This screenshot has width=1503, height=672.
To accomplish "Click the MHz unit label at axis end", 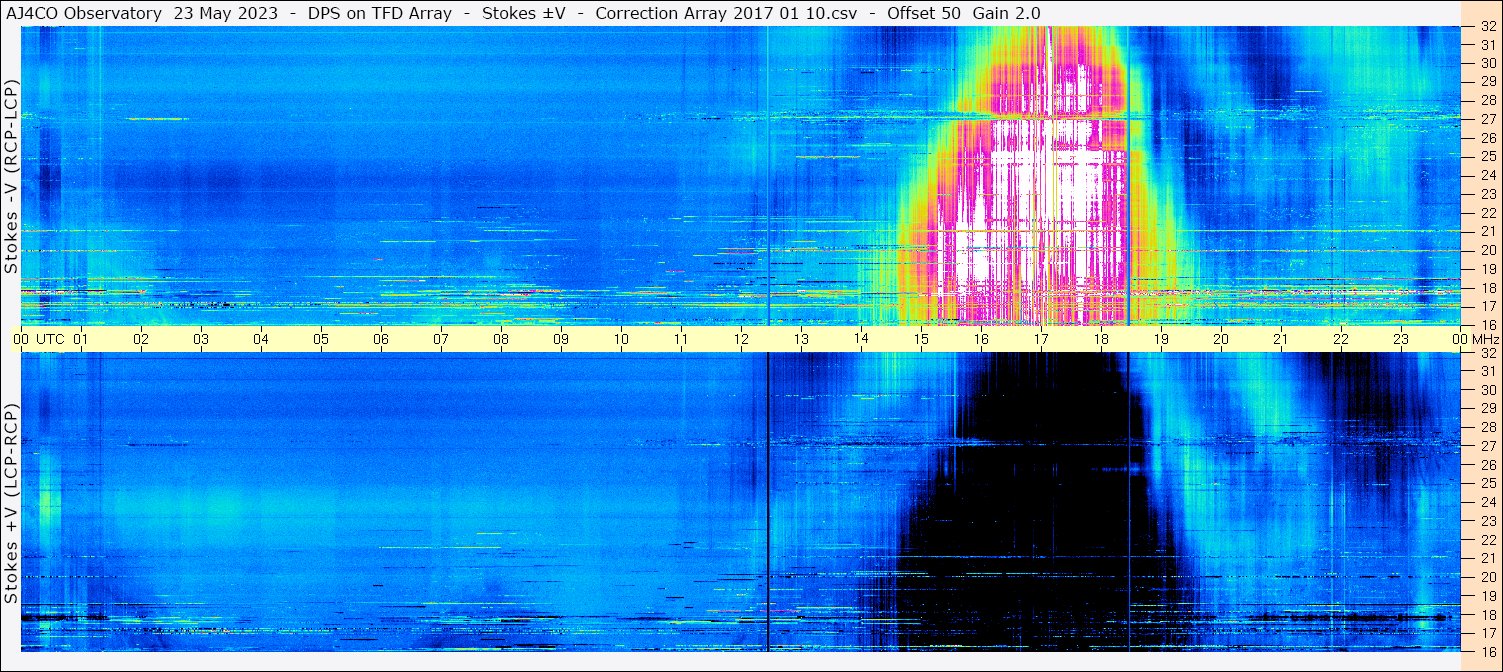I will coord(1484,339).
